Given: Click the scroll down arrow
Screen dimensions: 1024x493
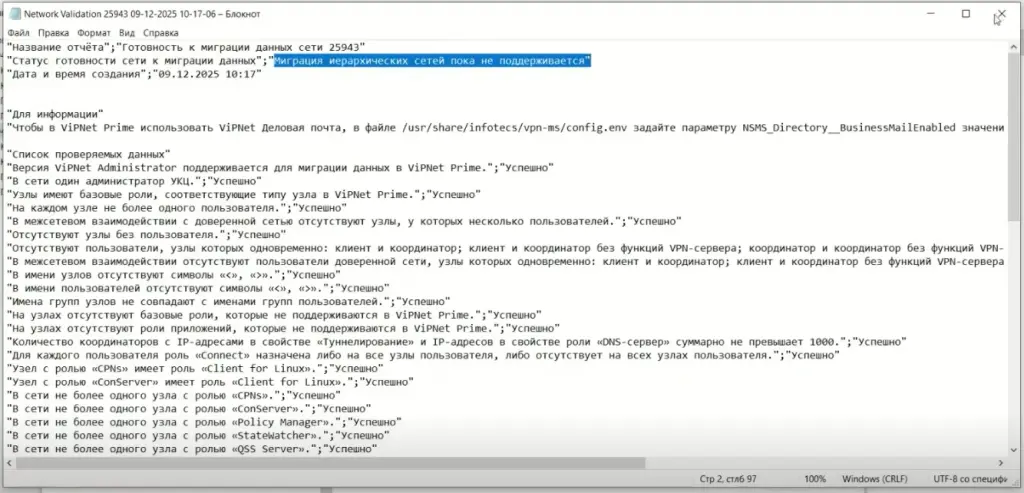Looking at the screenshot, I should coord(1012,451).
